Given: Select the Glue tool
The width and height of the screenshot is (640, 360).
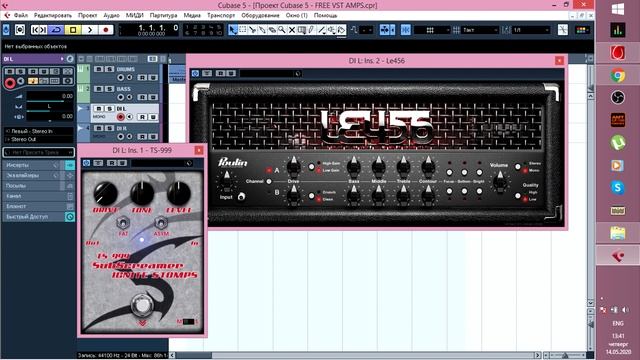Looking at the screenshot, I should coord(262,30).
